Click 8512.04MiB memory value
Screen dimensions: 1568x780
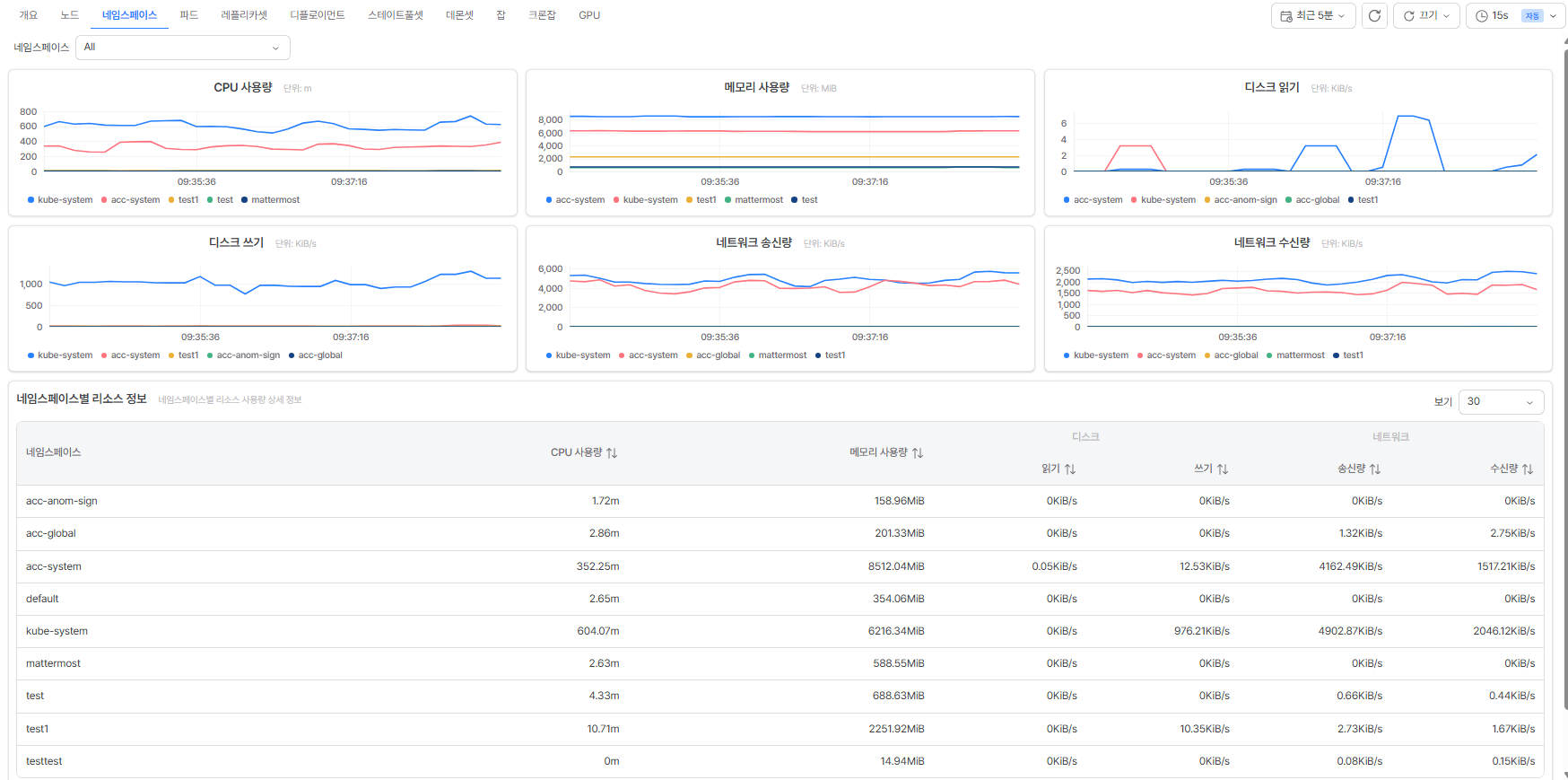point(896,566)
